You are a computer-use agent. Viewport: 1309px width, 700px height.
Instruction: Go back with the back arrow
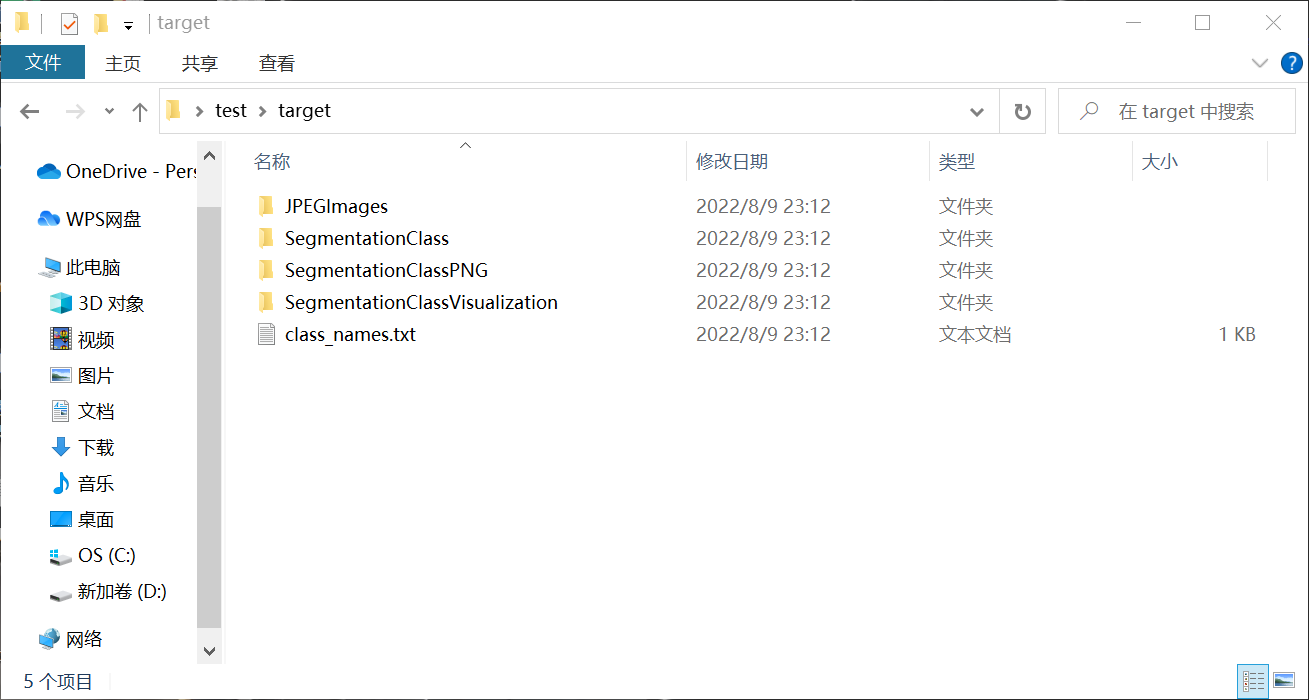[30, 112]
